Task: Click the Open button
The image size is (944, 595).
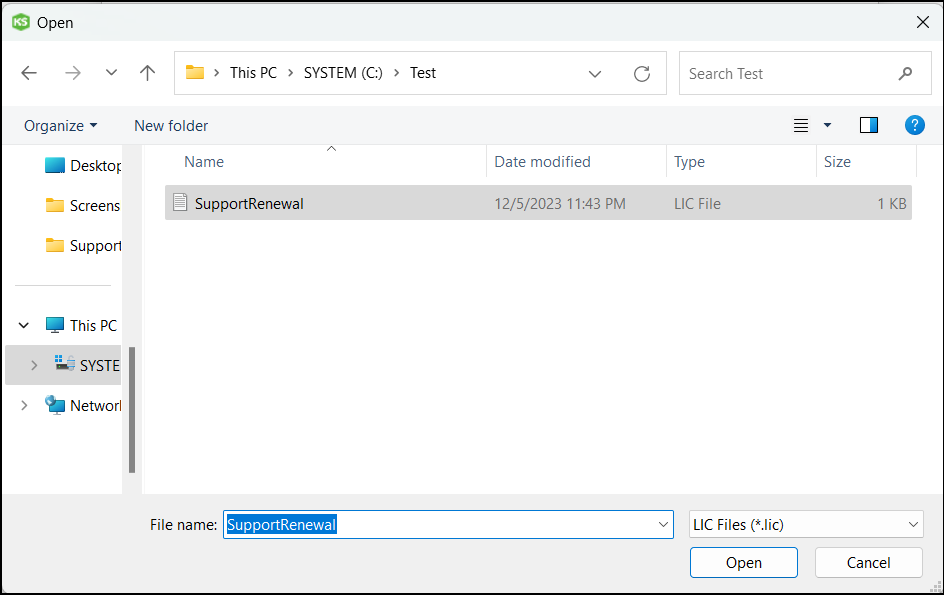Action: 743,562
